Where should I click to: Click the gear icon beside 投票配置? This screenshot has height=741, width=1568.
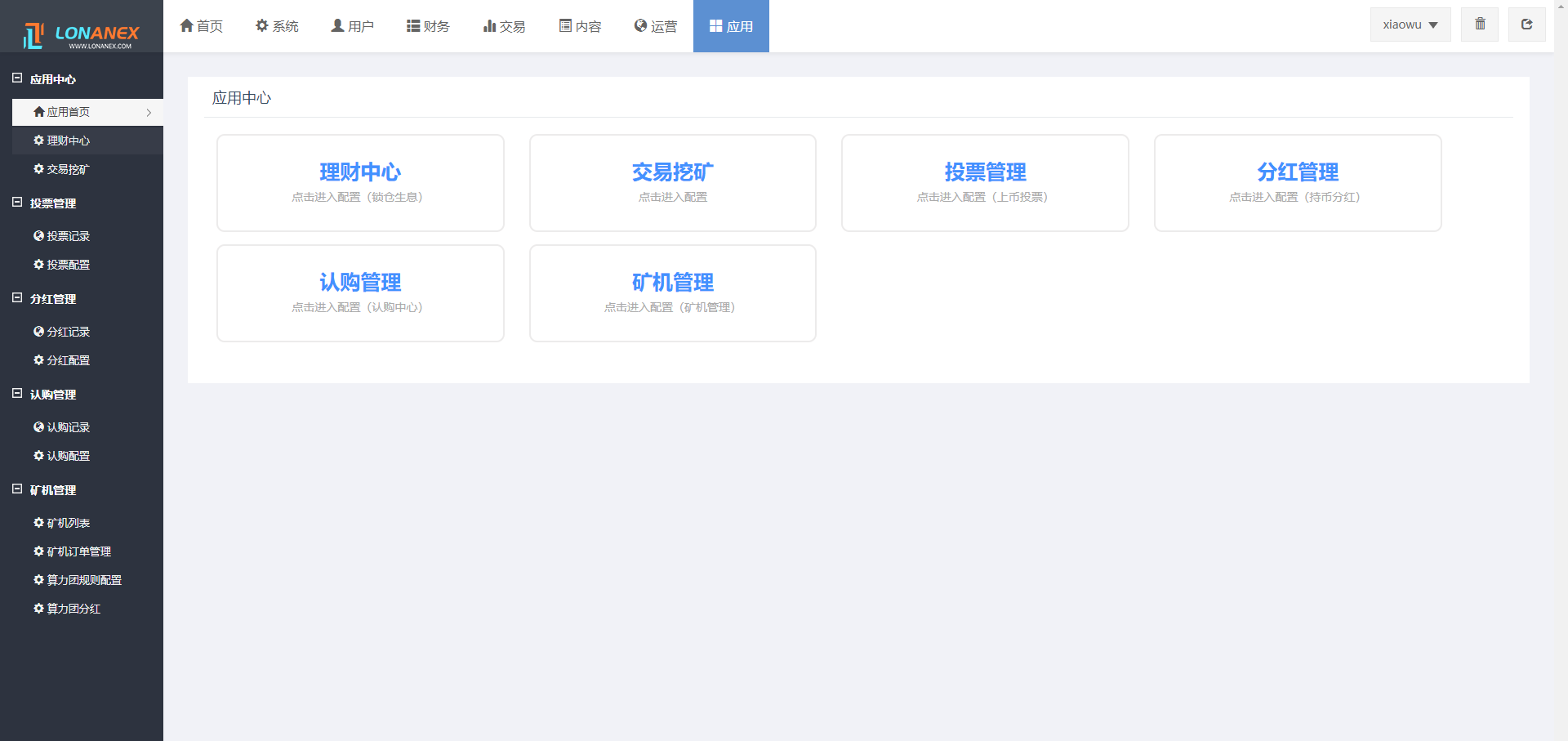[38, 265]
